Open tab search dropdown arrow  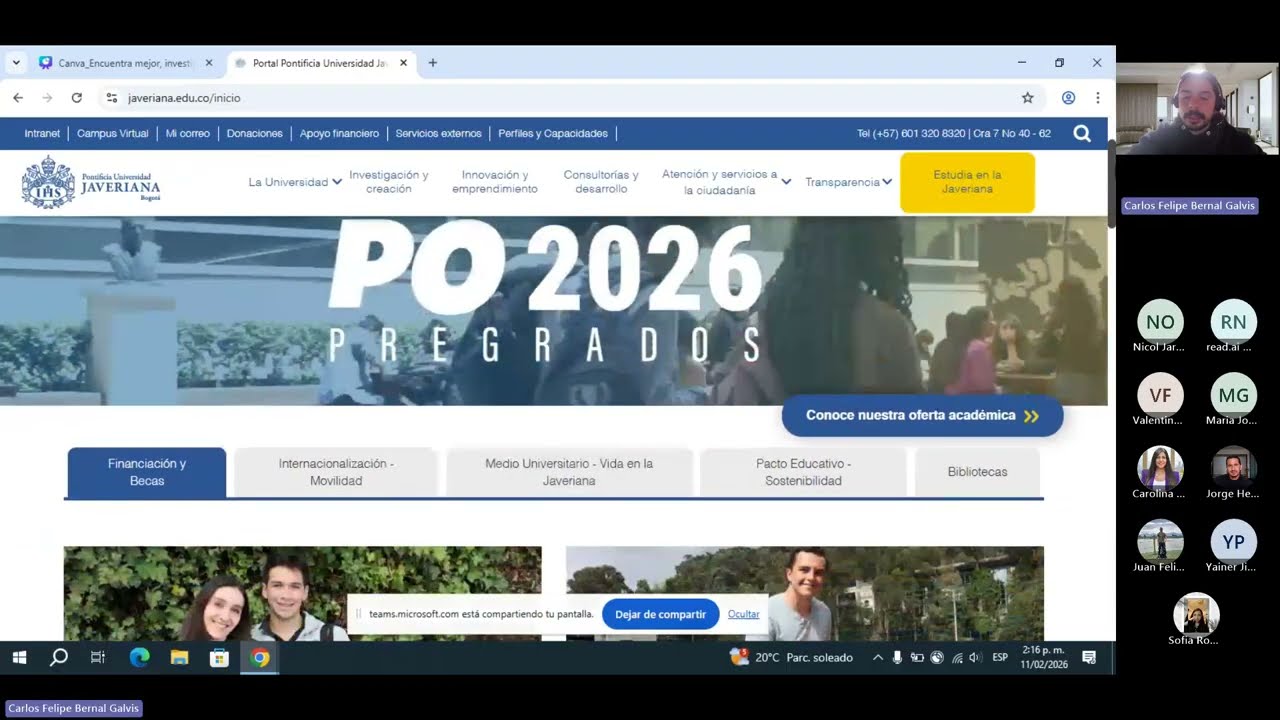coord(16,63)
